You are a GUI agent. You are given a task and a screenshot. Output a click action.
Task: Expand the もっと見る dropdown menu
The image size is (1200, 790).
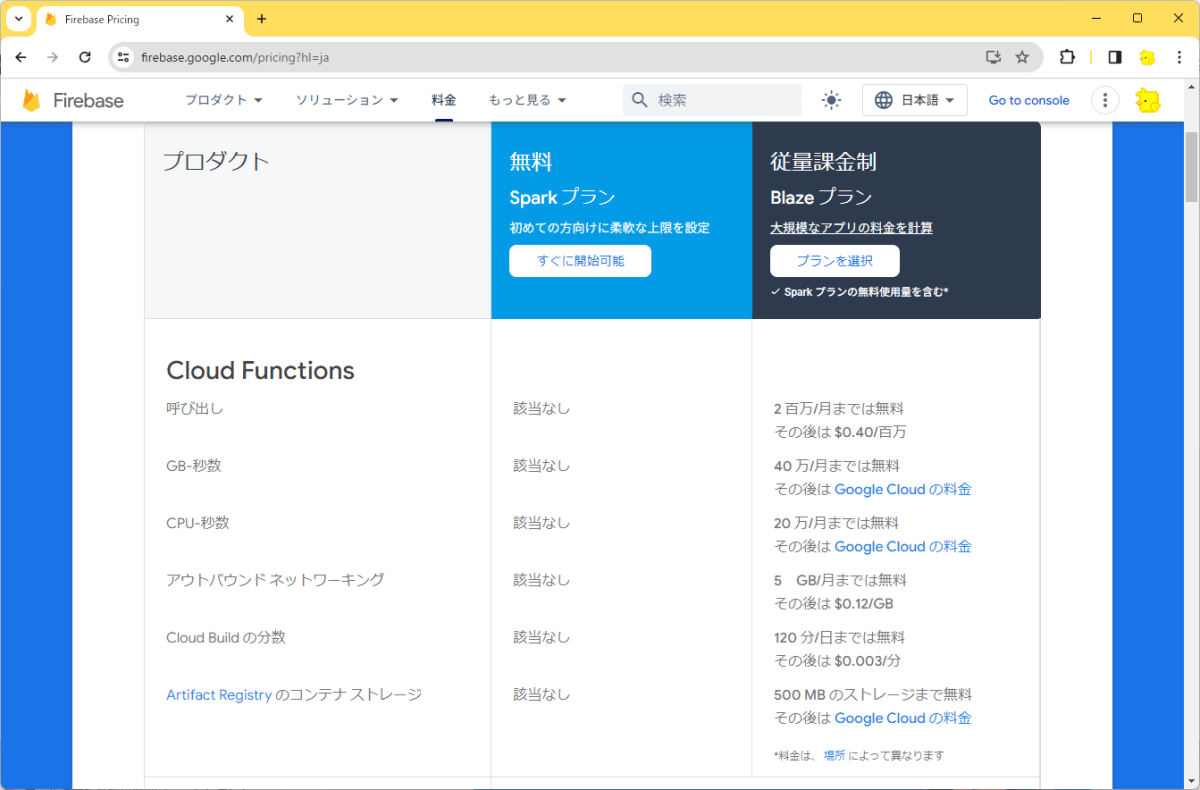click(528, 100)
